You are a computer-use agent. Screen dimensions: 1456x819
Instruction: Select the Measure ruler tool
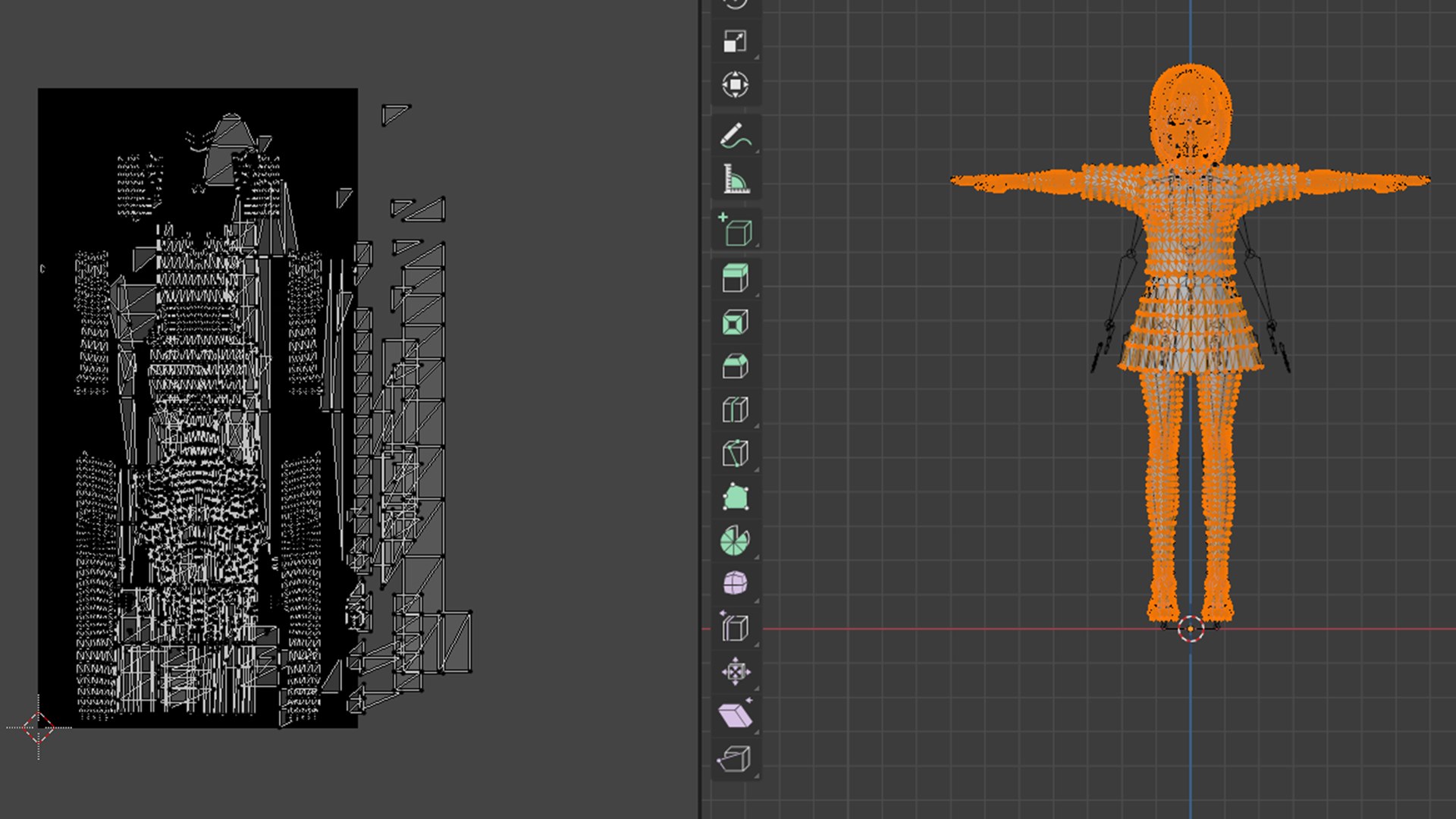[x=735, y=180]
